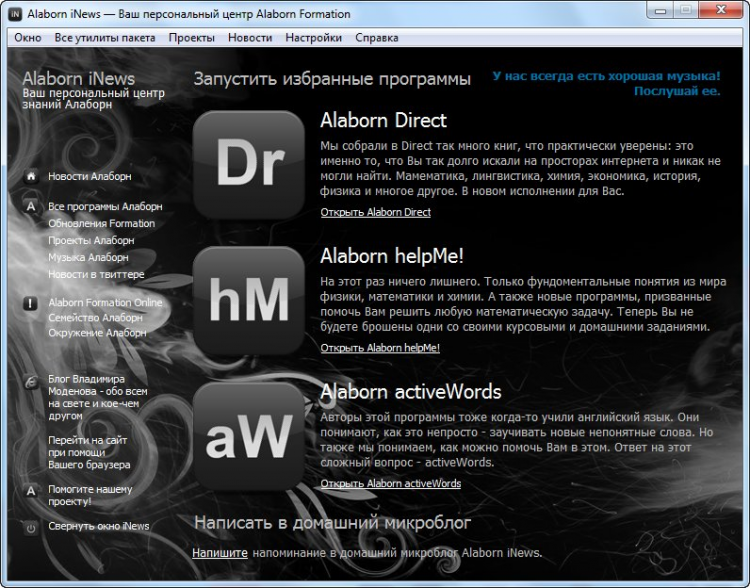The width and height of the screenshot is (750, 588).
Task: Click the exclamation icon beside Alaborn Formation Online
Action: [31, 303]
